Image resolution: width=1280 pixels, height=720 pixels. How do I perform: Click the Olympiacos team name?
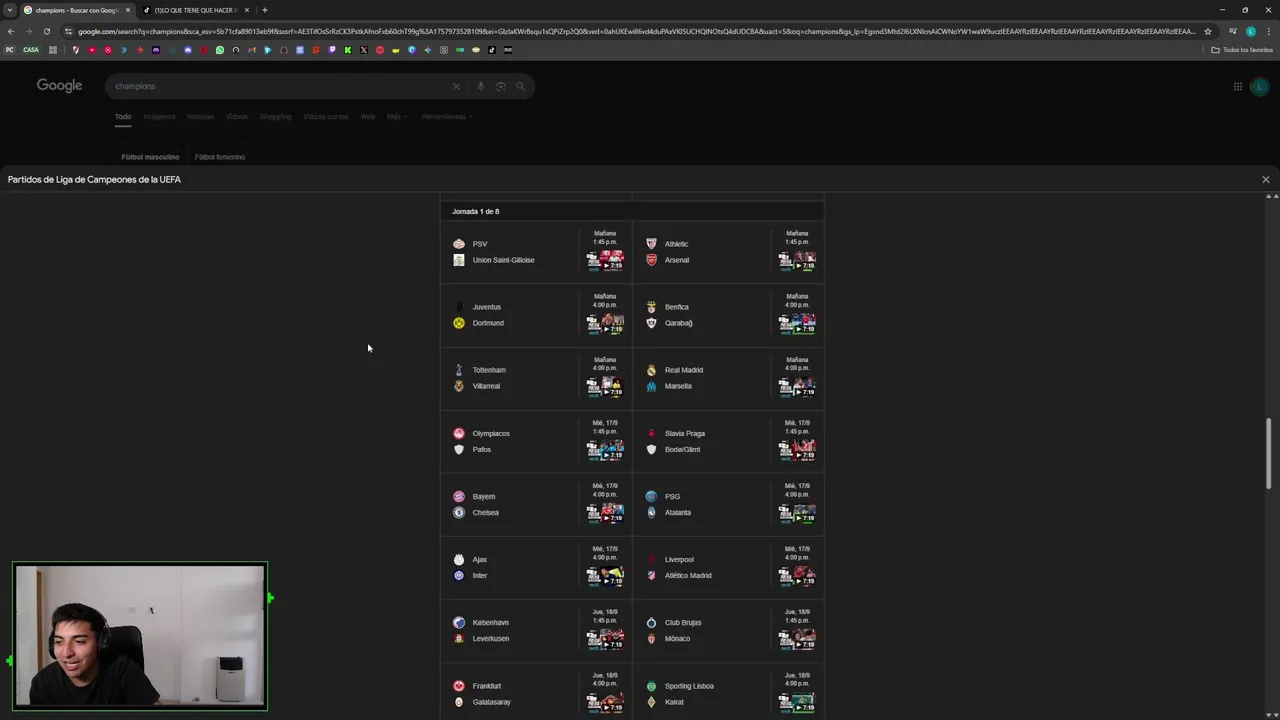491,433
